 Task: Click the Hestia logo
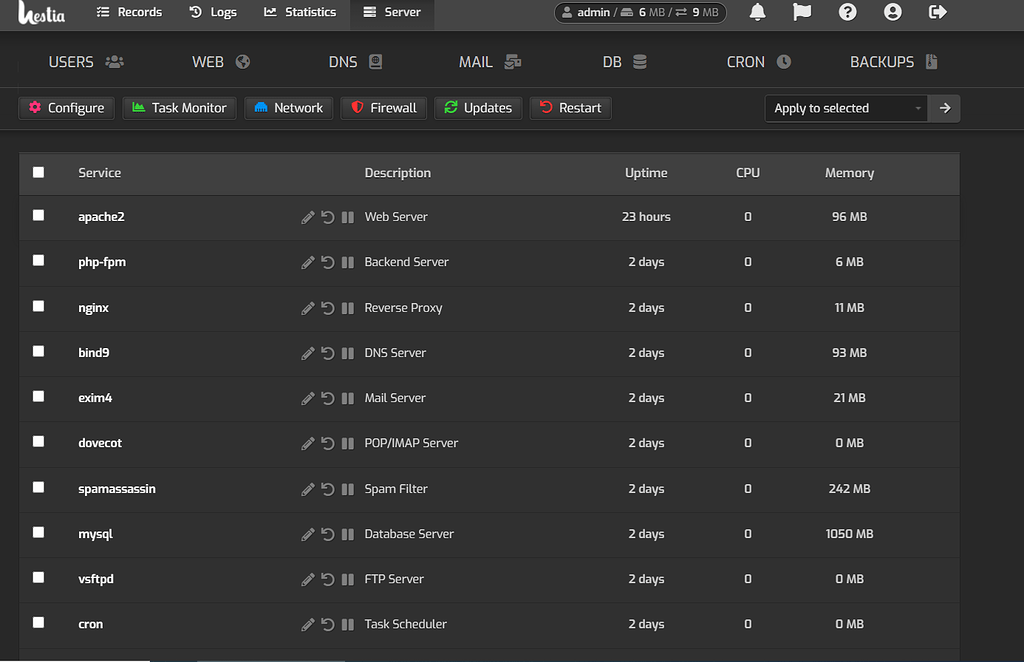(41, 12)
